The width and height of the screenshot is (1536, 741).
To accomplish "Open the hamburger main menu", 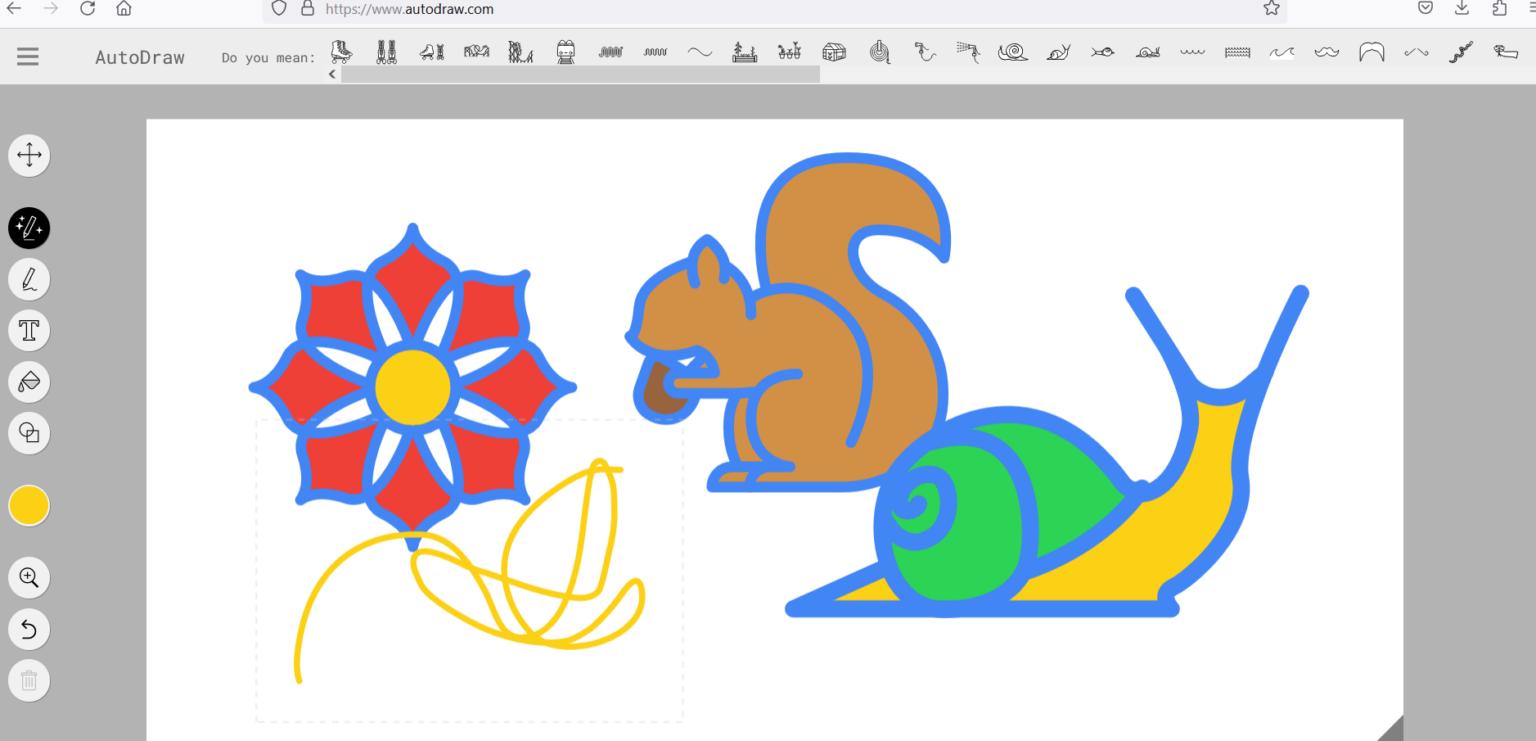I will click(x=28, y=57).
